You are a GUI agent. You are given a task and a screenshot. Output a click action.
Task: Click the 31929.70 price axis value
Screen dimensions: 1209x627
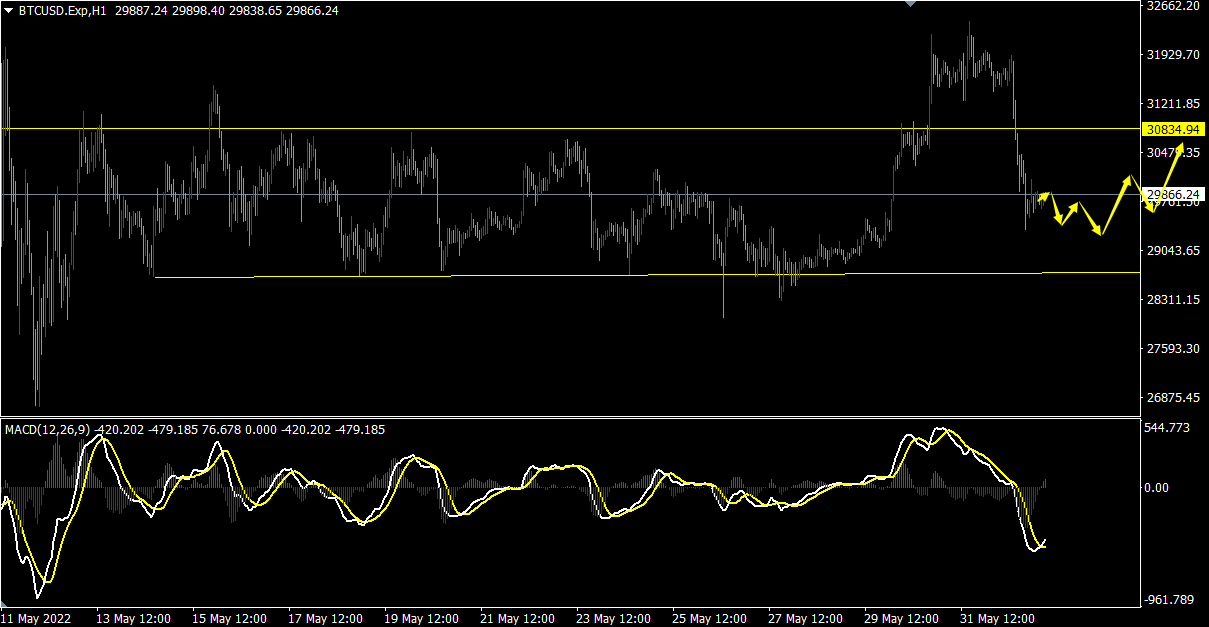click(x=1173, y=55)
